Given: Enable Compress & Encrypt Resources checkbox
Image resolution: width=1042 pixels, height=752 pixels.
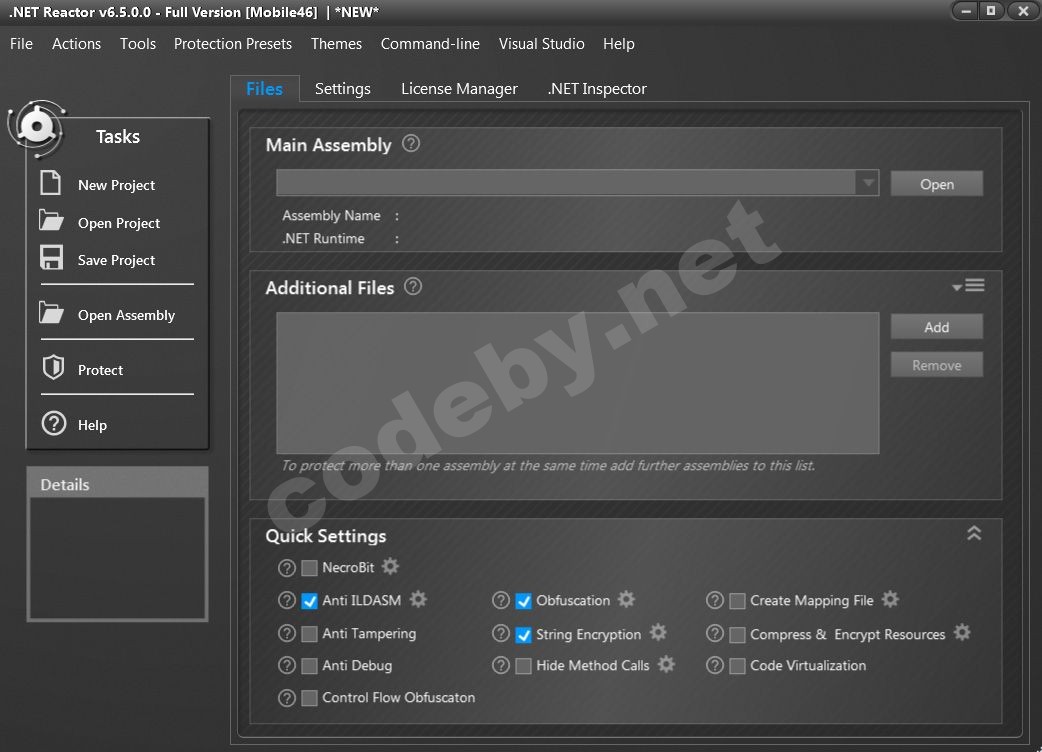Looking at the screenshot, I should (x=737, y=635).
